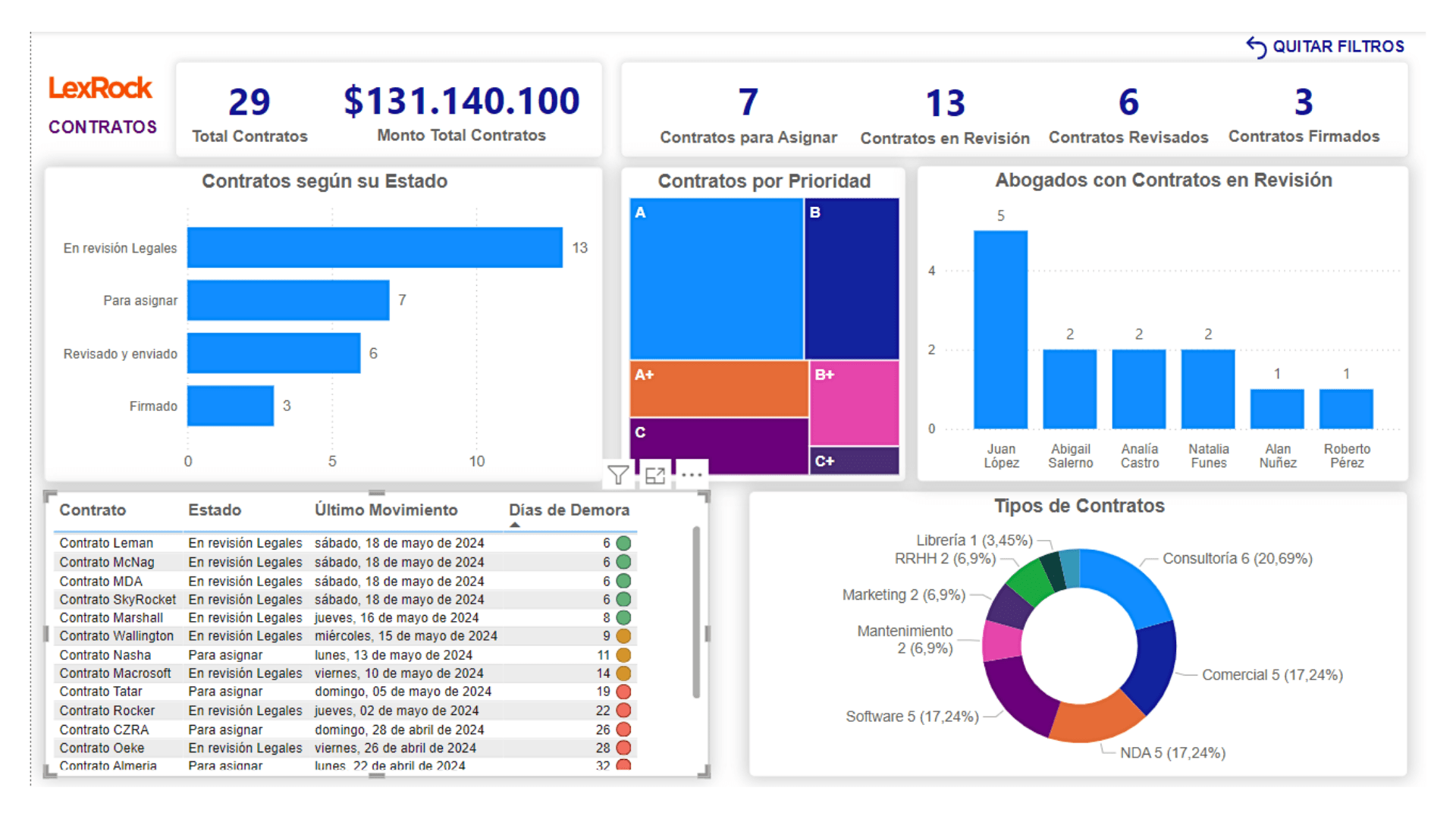Open the table's more options ellipsis
Viewport: 1456px width, 819px height.
pyautogui.click(x=692, y=475)
